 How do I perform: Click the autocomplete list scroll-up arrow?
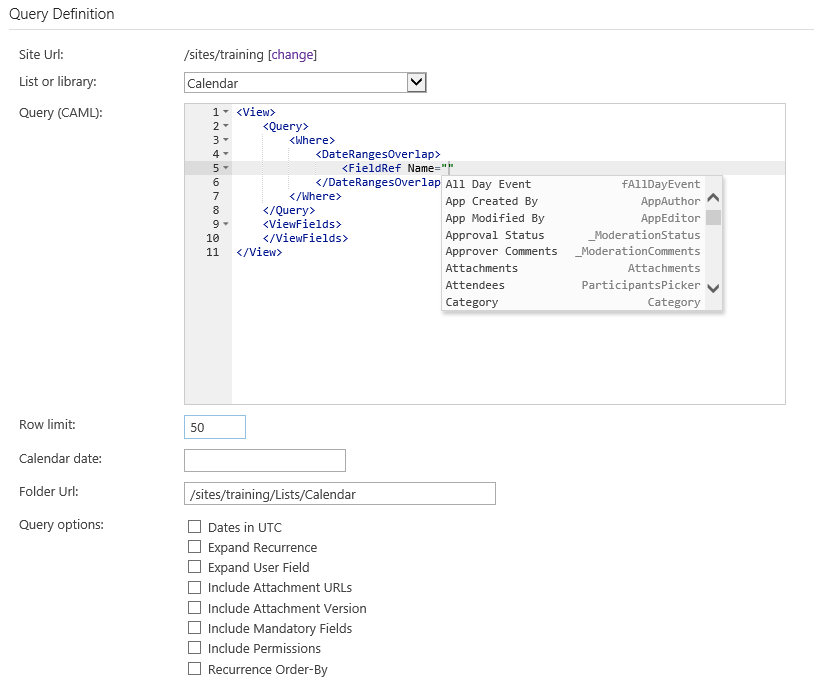(713, 198)
